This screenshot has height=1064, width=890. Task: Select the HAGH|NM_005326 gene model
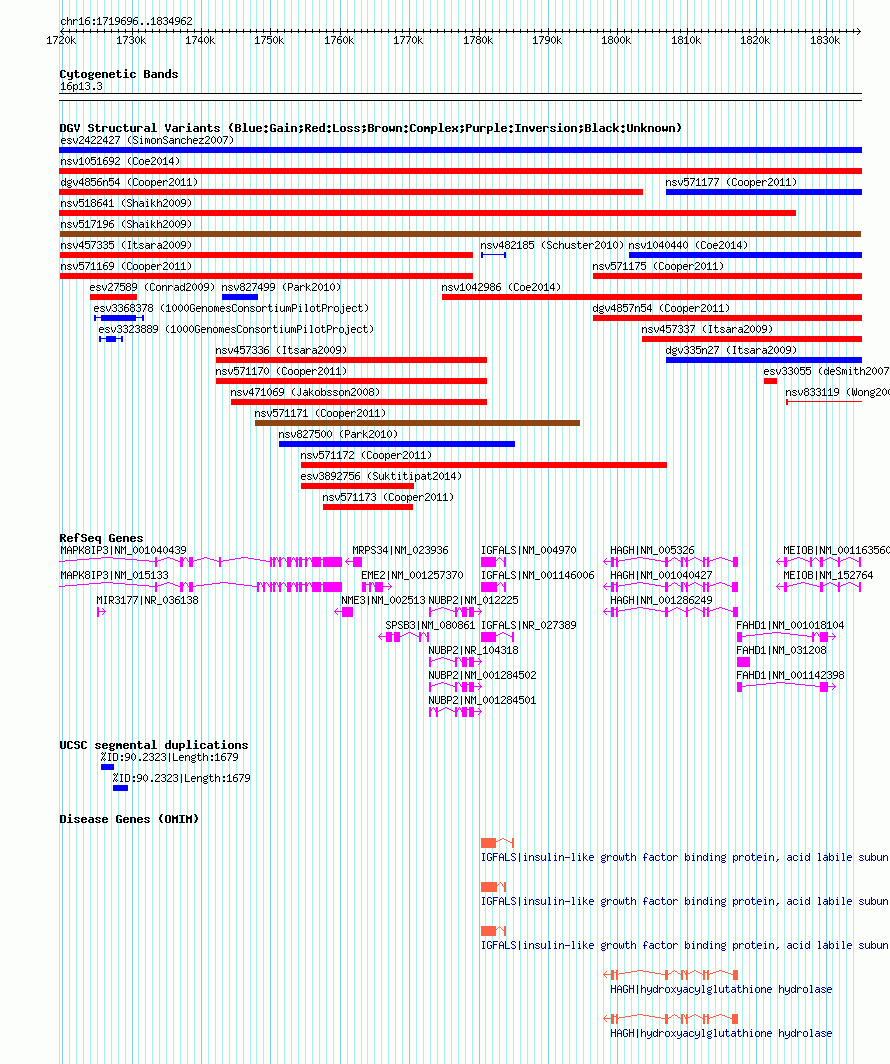[671, 562]
